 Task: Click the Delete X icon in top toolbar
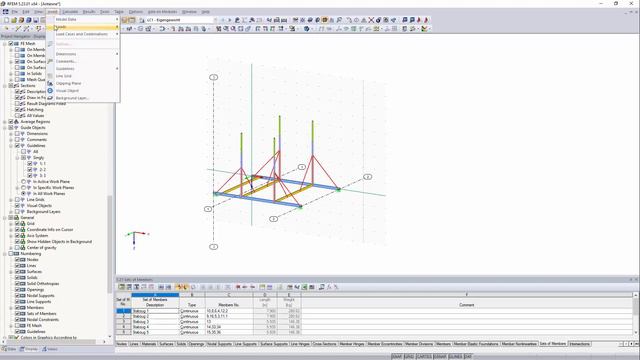point(371,20)
